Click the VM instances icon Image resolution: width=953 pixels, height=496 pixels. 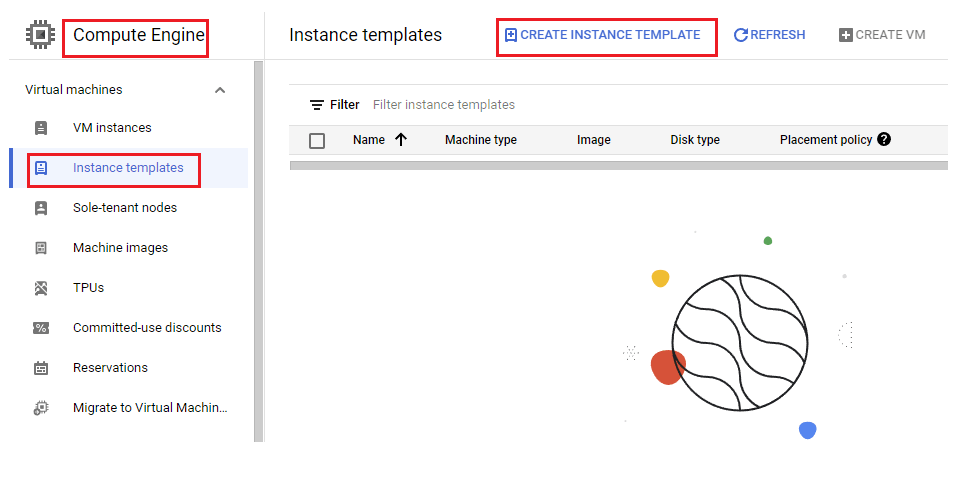(41, 128)
